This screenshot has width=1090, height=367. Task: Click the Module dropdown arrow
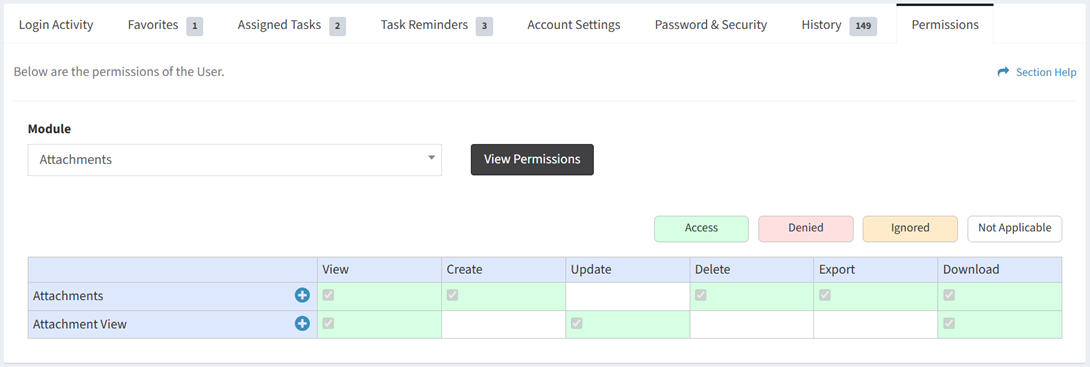point(432,157)
